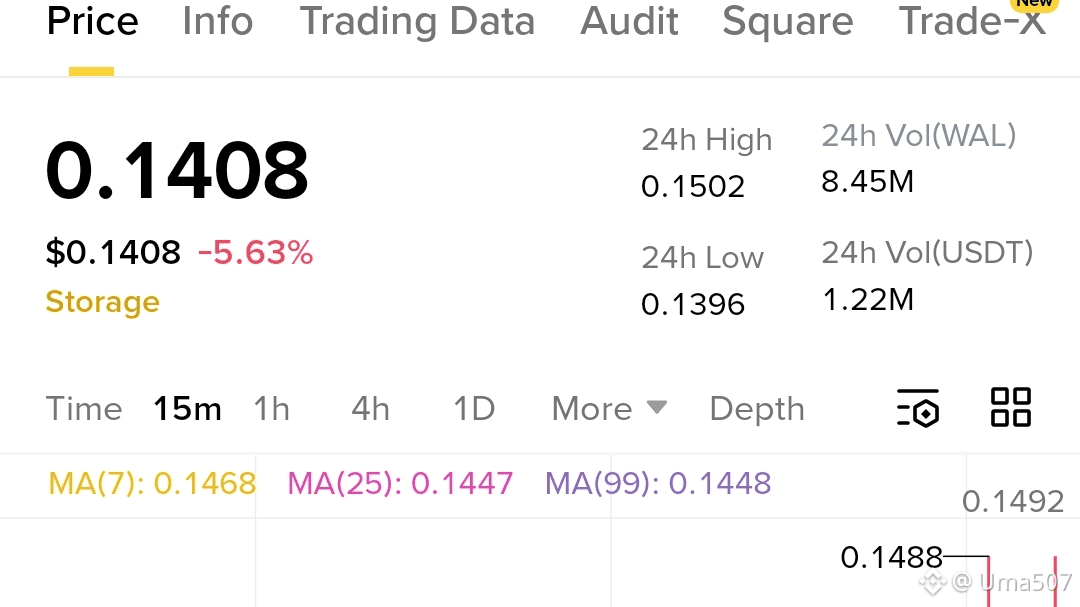Click the MA(25) indicator label
Screen dimensions: 1080x607
click(x=400, y=484)
